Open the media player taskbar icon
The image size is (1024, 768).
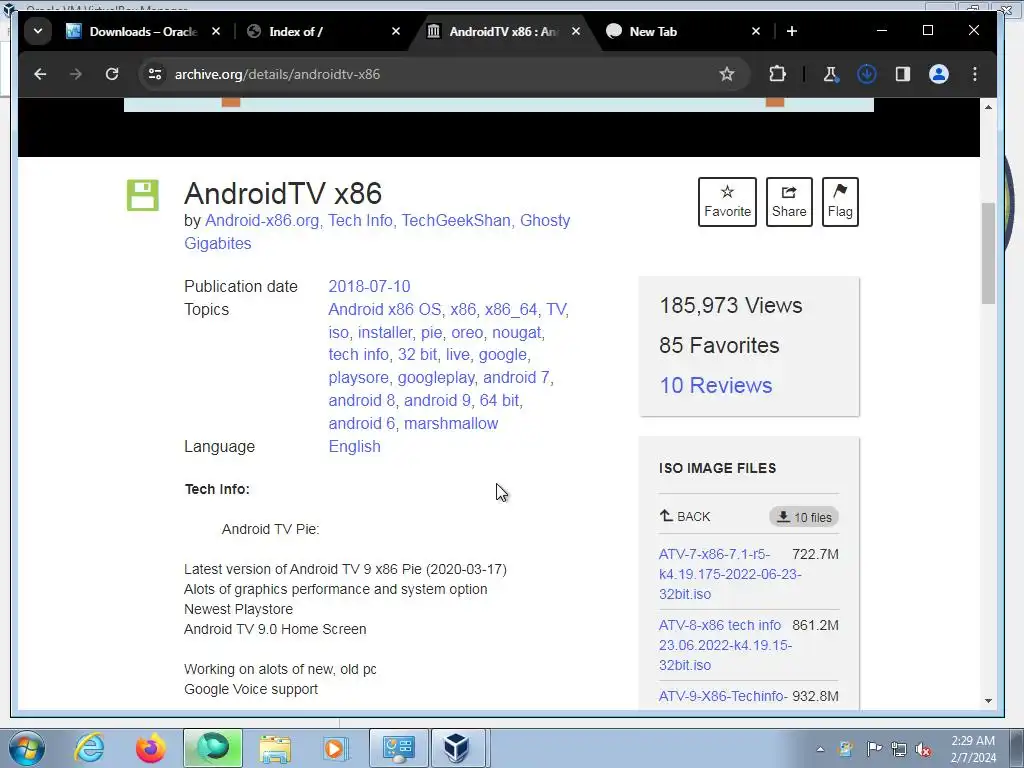click(335, 748)
